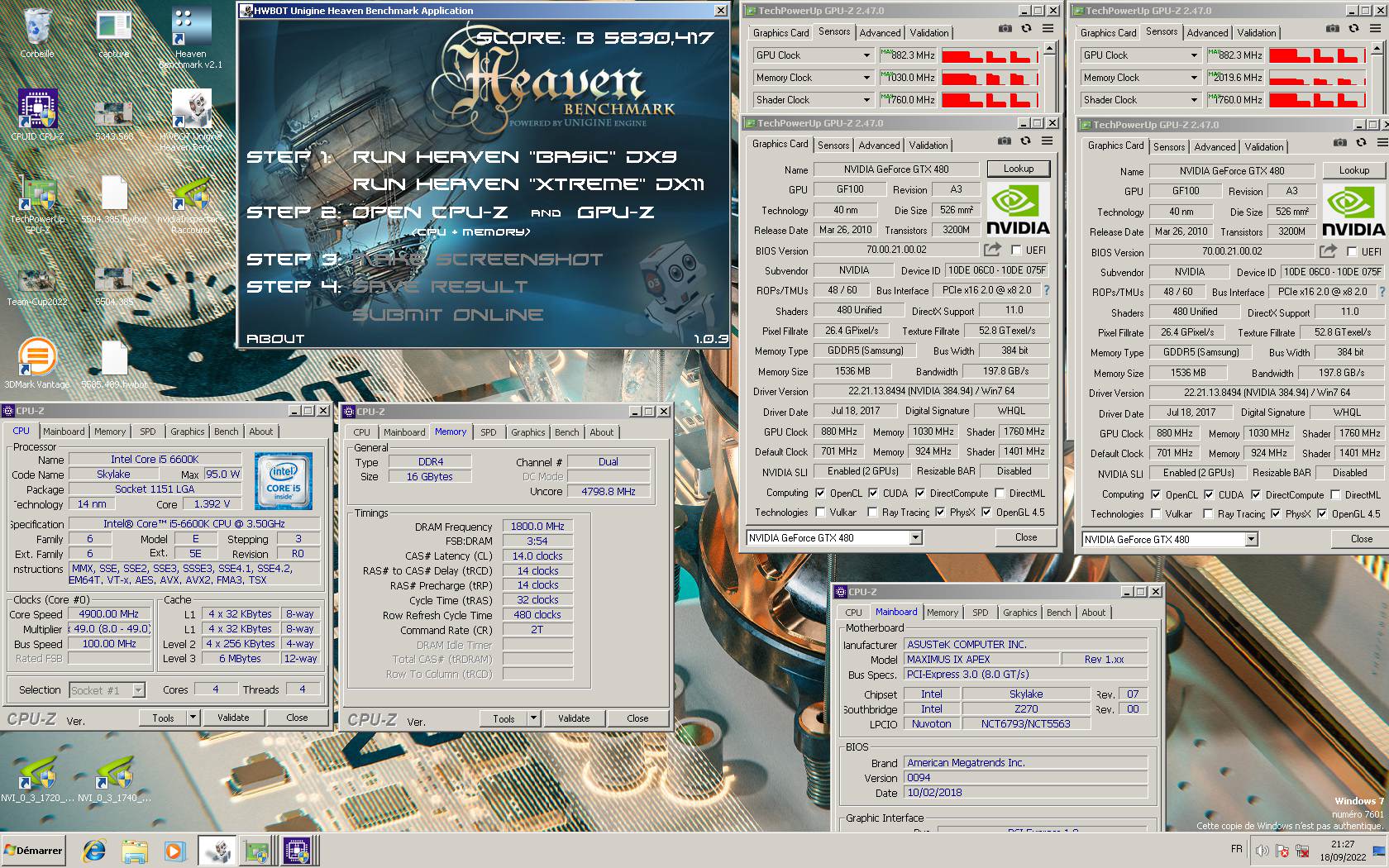Open Socket #1 Selection combo box in CPU-Z
Screen dimensions: 1389x868
pyautogui.click(x=107, y=690)
